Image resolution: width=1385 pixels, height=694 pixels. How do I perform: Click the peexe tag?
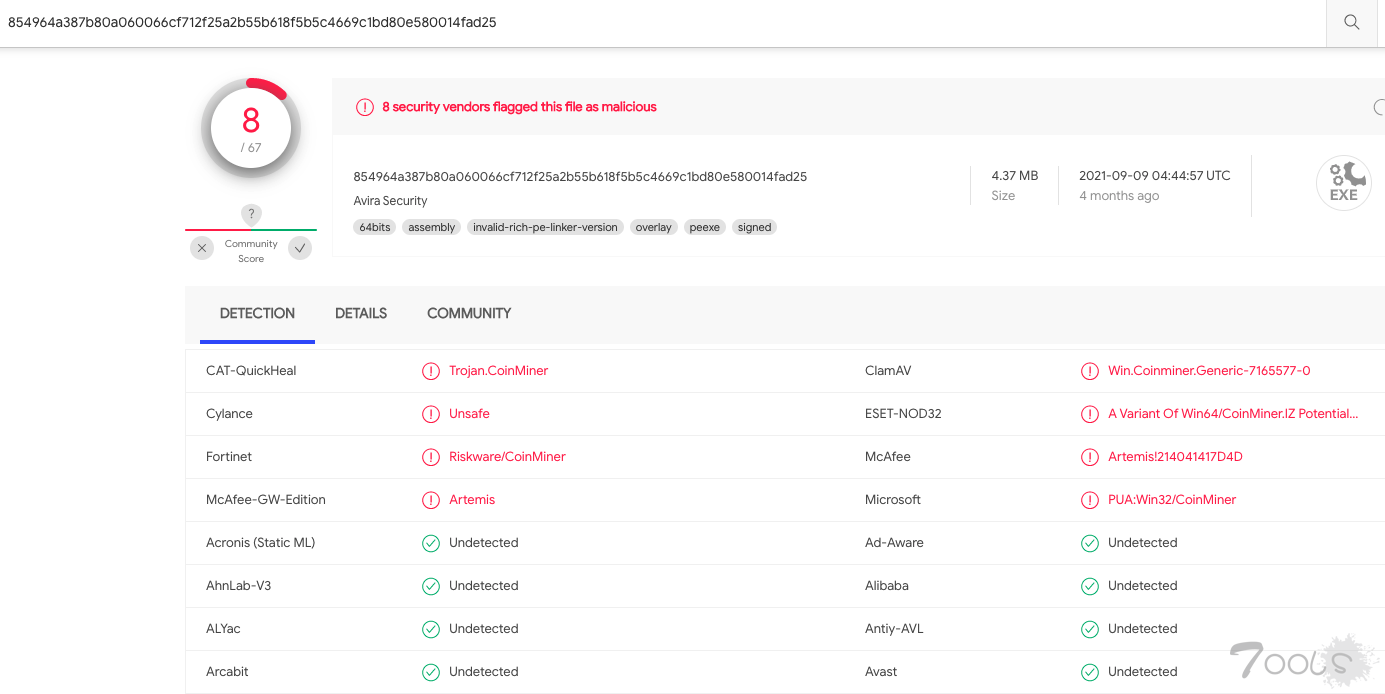click(705, 227)
